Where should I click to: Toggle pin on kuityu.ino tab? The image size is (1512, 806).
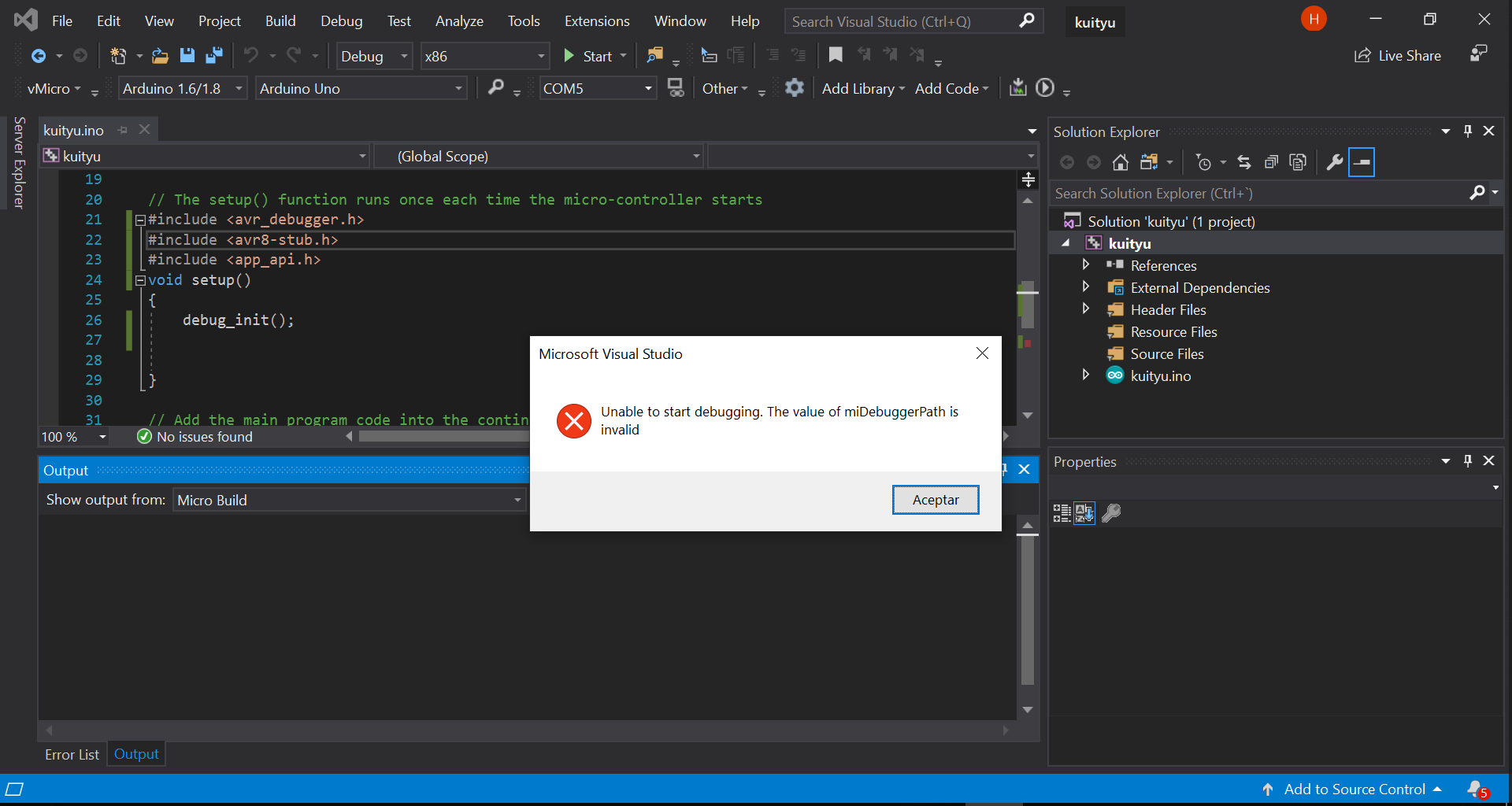pyautogui.click(x=122, y=130)
